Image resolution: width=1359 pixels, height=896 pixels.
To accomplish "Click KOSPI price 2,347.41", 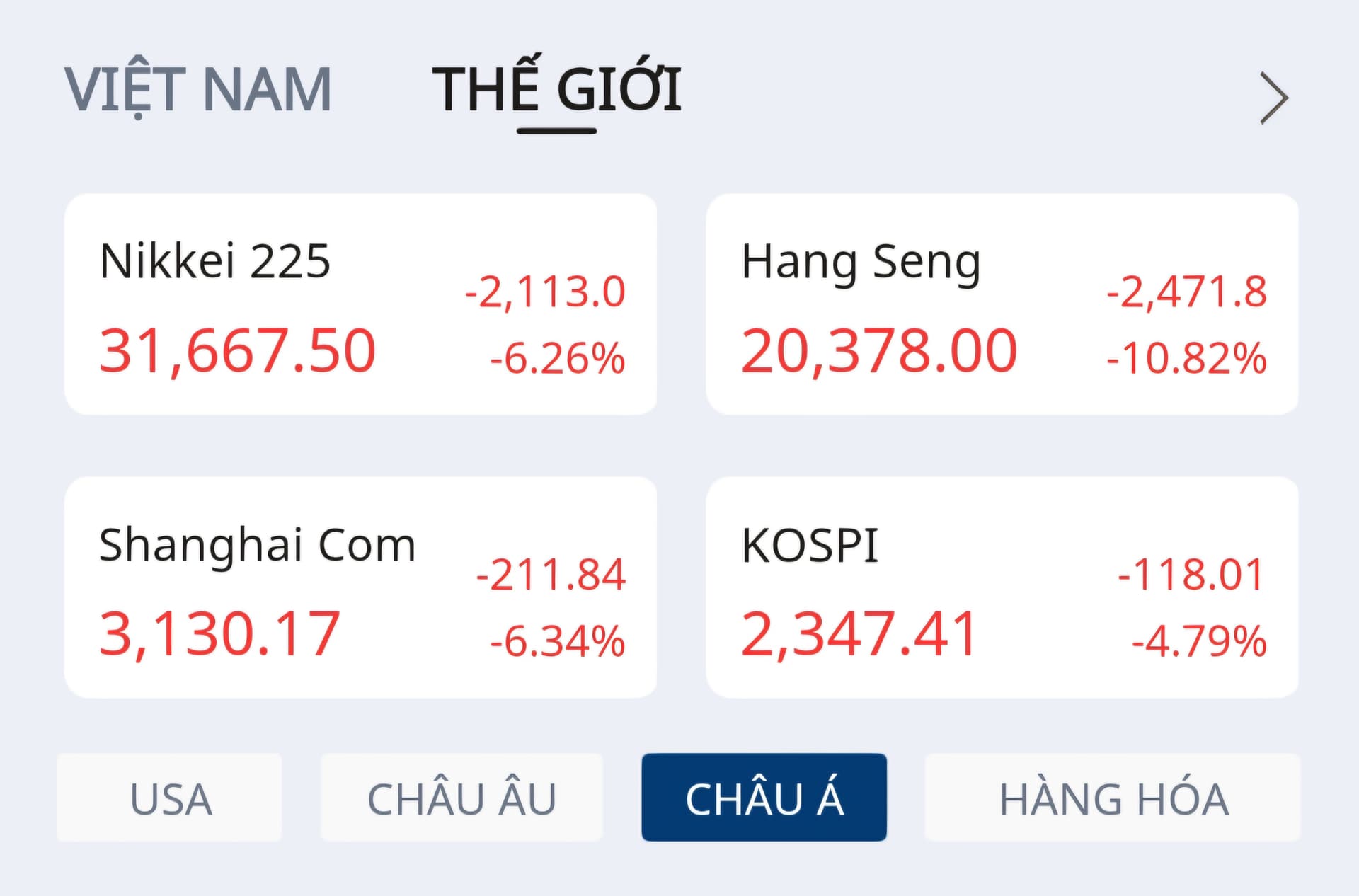I will click(859, 633).
